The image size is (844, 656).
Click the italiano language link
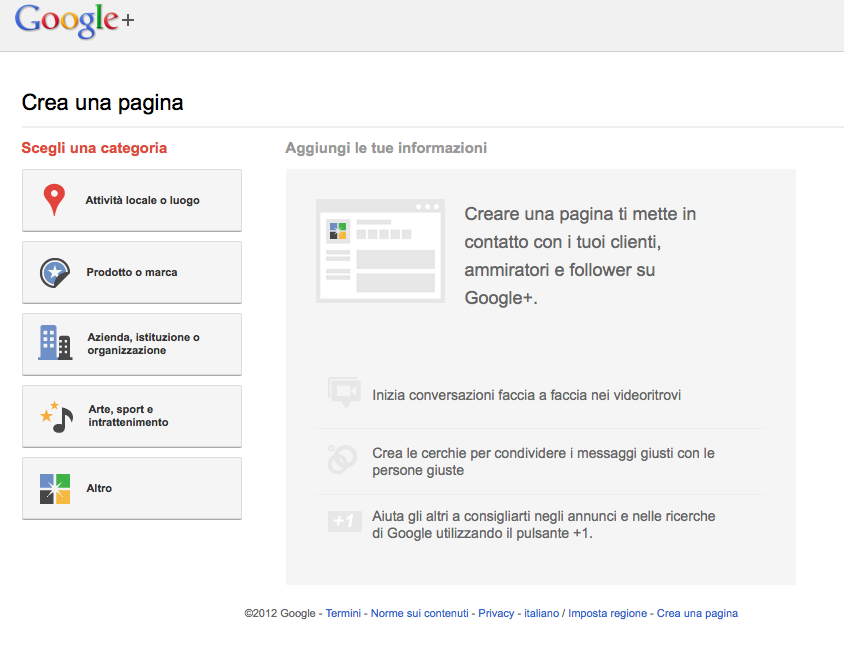pos(541,613)
